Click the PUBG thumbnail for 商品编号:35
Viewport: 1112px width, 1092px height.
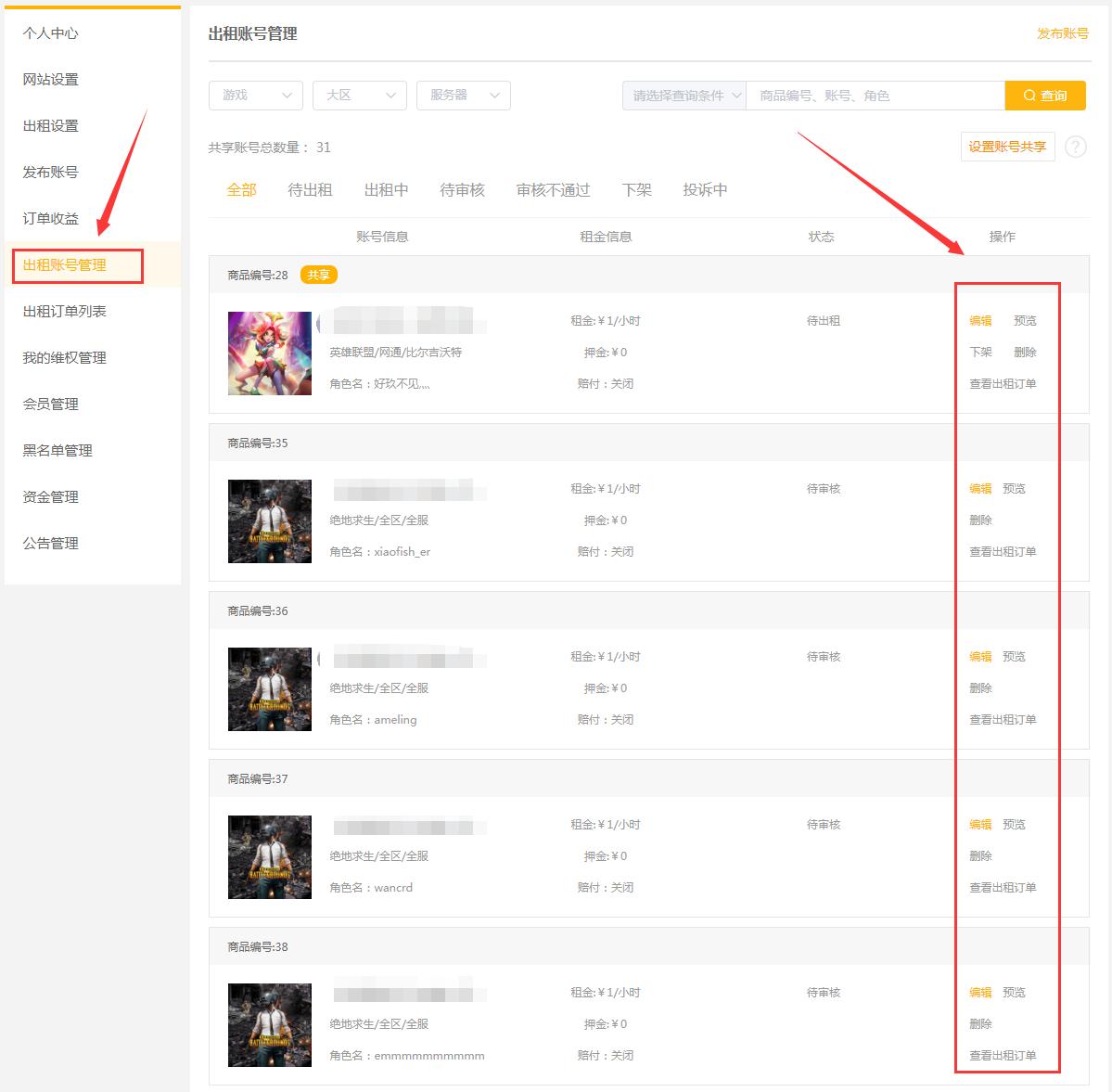pos(269,521)
